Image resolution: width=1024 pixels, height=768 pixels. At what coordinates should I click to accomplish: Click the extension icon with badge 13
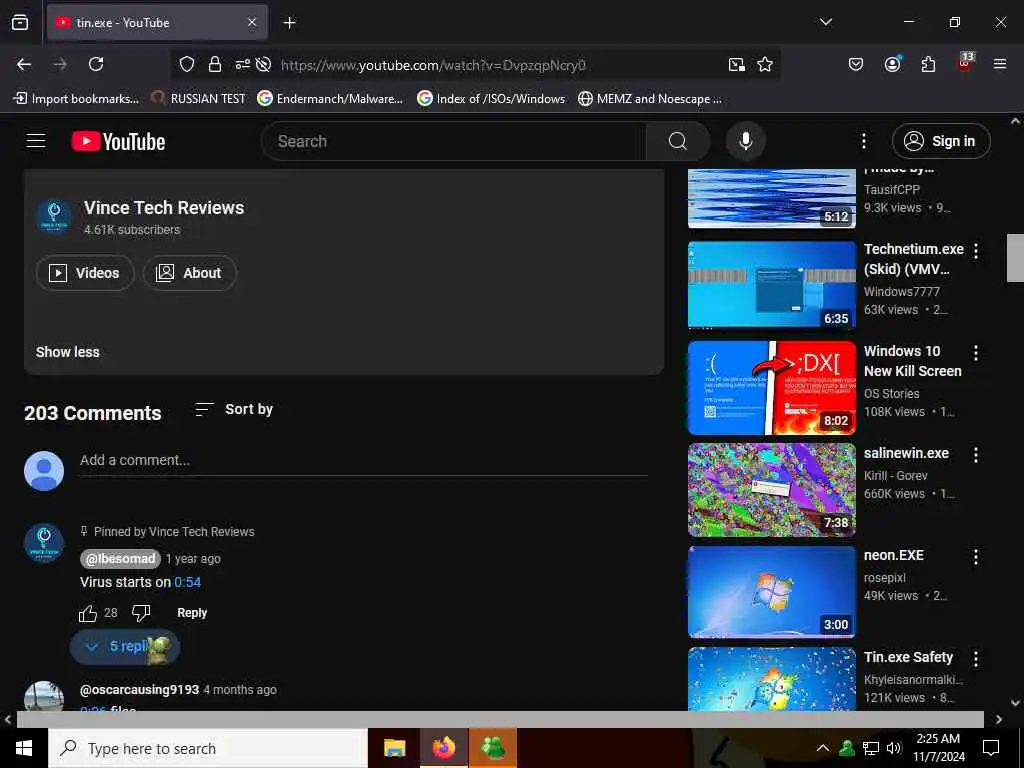965,63
